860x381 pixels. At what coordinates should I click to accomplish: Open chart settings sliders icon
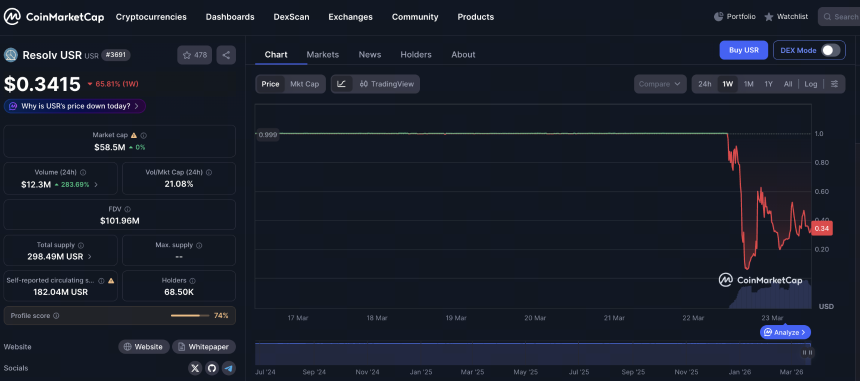tap(834, 84)
